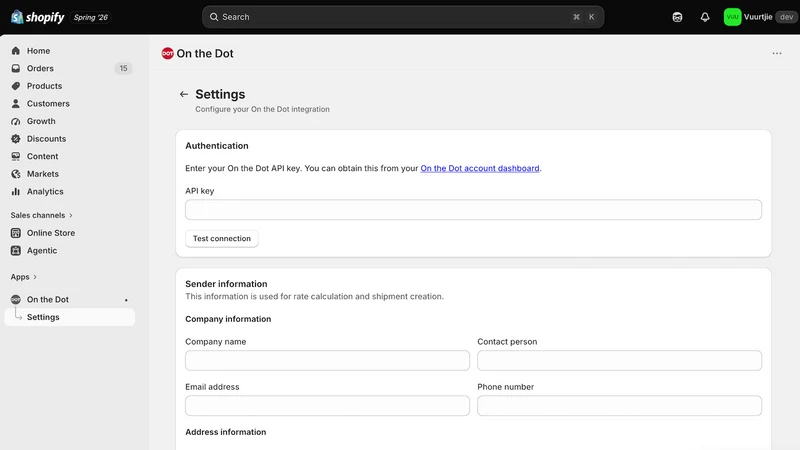This screenshot has height=450, width=800.
Task: Expand the Apps section
Action: 23,277
